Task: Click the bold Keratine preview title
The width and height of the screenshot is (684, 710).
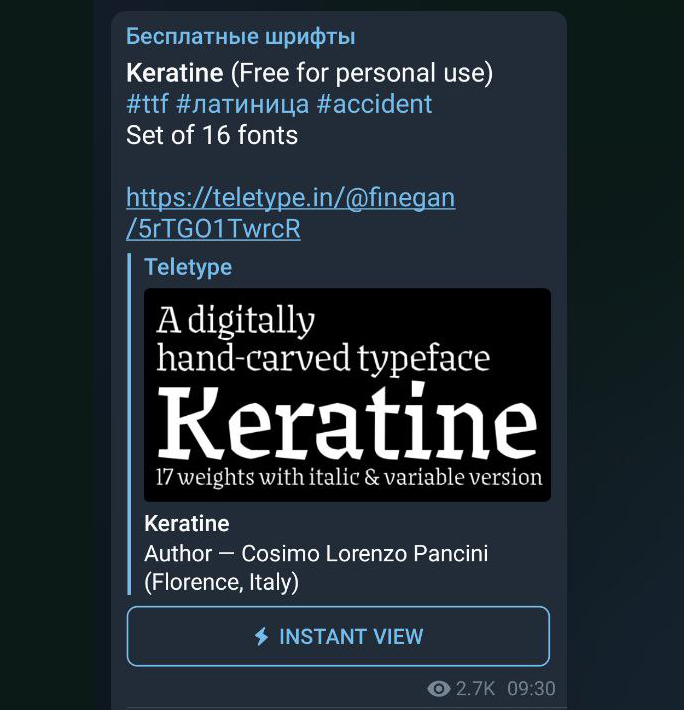Action: (187, 523)
